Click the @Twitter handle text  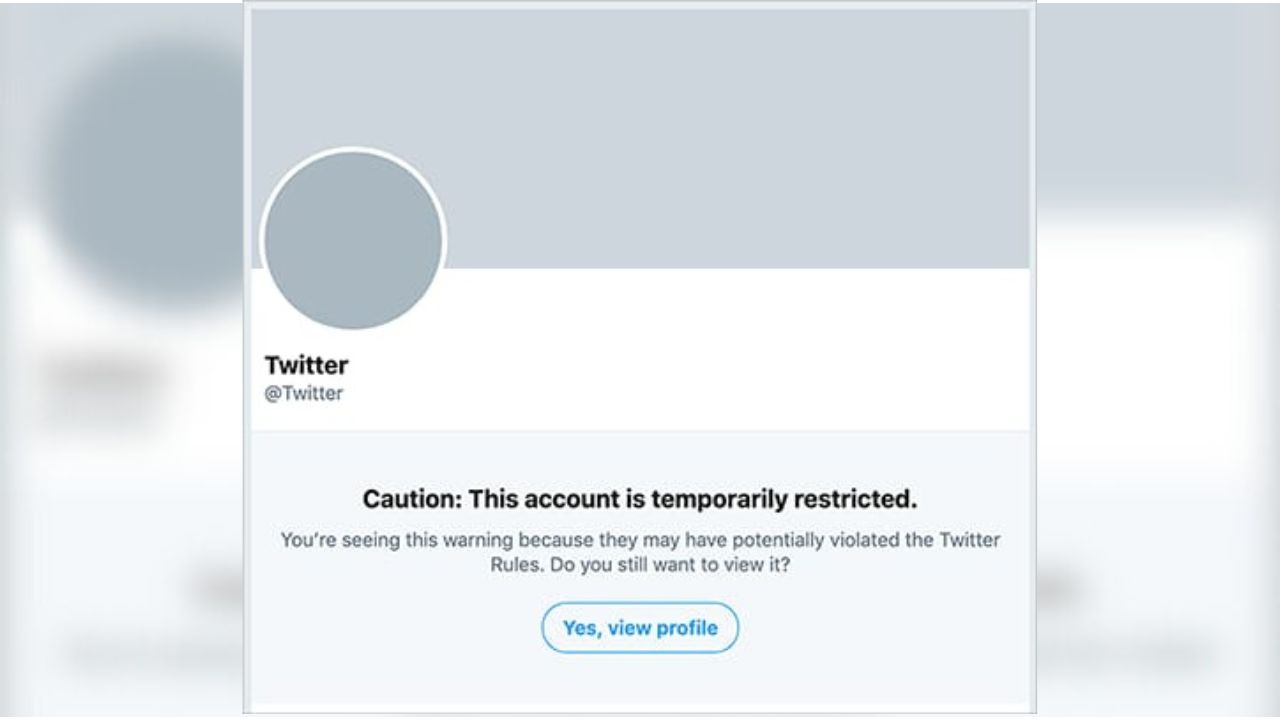(x=303, y=393)
